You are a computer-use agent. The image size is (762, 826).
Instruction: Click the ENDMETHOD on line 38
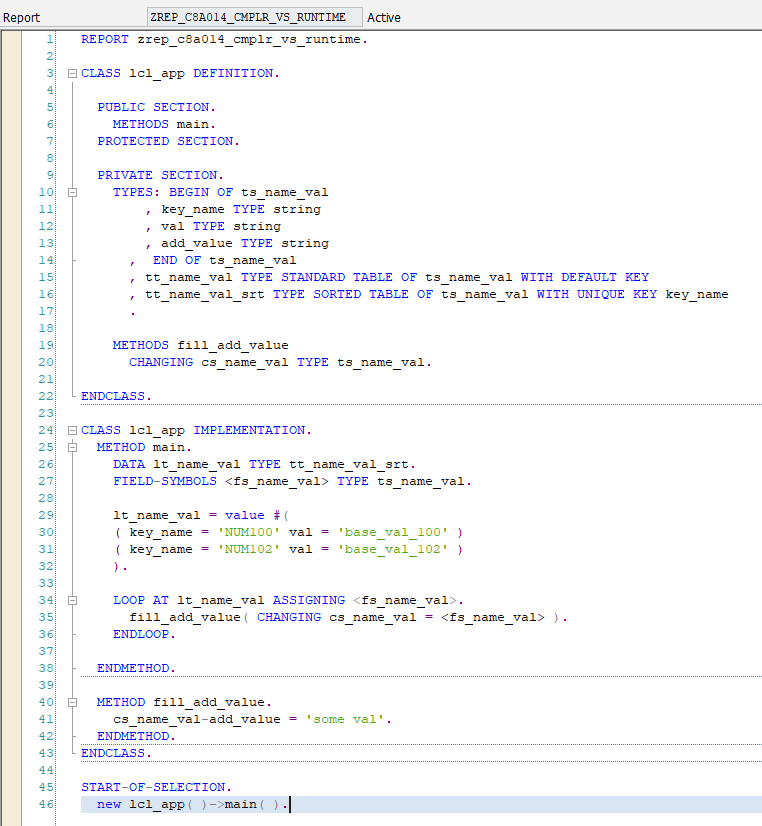click(x=136, y=668)
